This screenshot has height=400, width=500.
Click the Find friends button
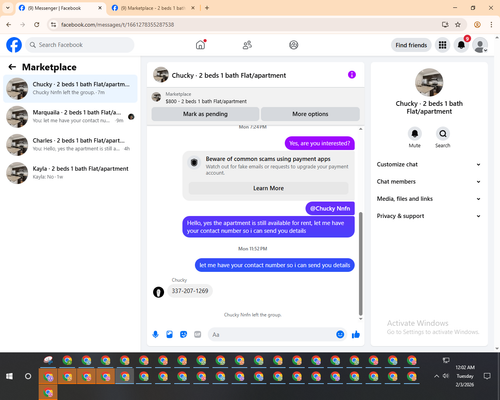[411, 45]
